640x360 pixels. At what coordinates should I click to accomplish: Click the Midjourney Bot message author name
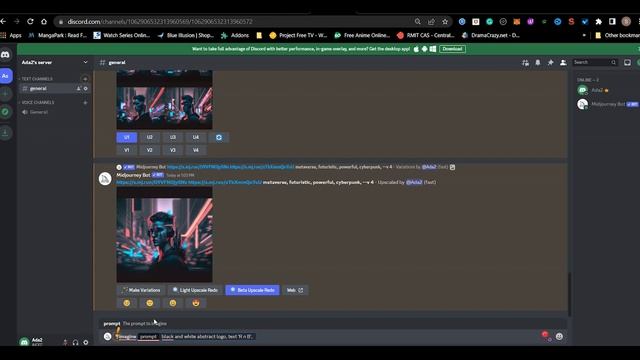(133, 175)
